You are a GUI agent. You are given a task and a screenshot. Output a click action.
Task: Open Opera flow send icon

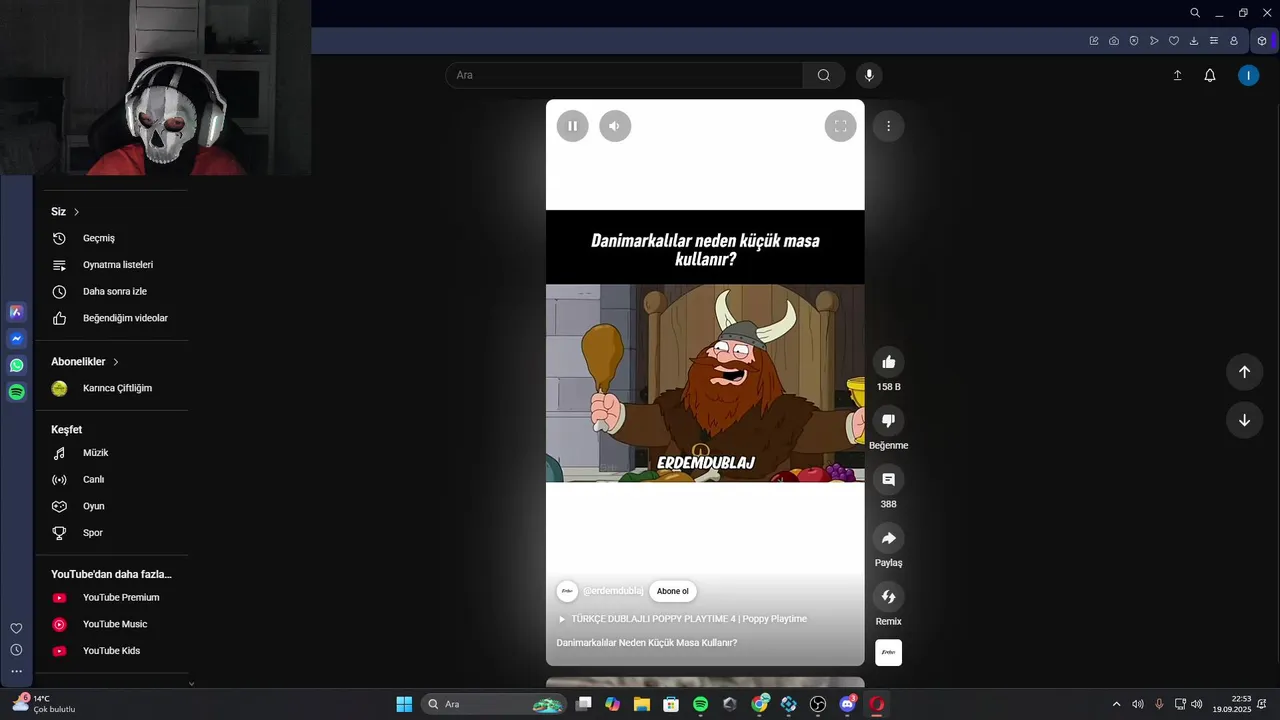coord(1154,41)
